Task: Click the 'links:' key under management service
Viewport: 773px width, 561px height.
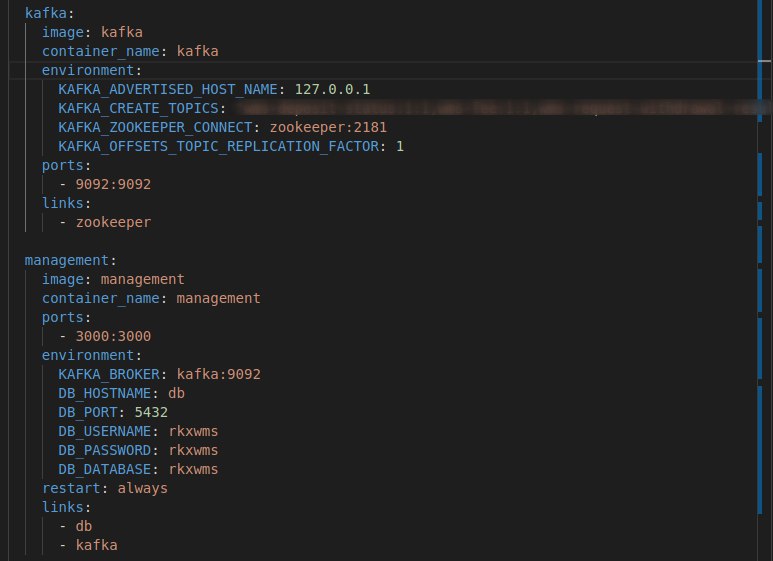Action: [x=67, y=507]
